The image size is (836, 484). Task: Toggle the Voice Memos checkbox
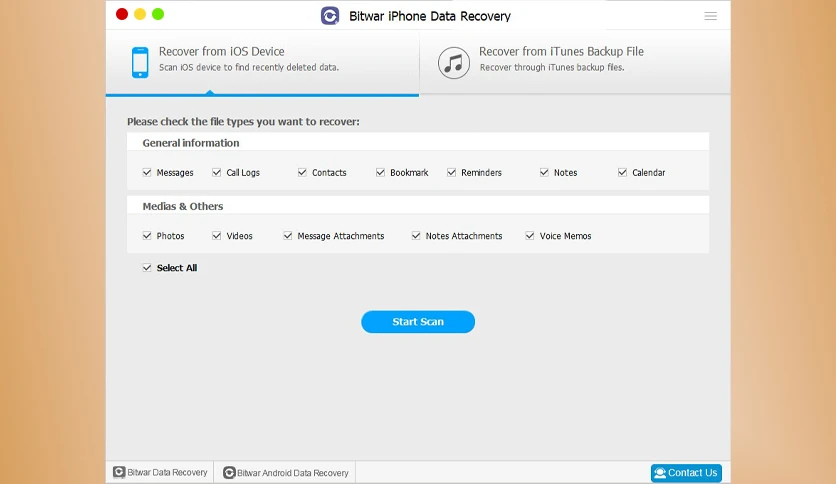click(x=529, y=236)
